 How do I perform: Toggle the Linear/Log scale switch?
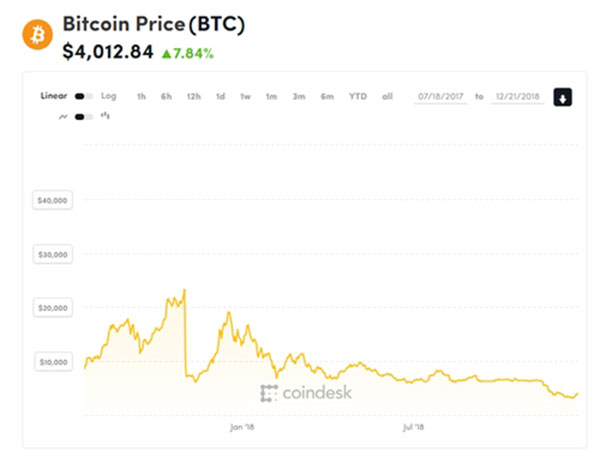[84, 96]
